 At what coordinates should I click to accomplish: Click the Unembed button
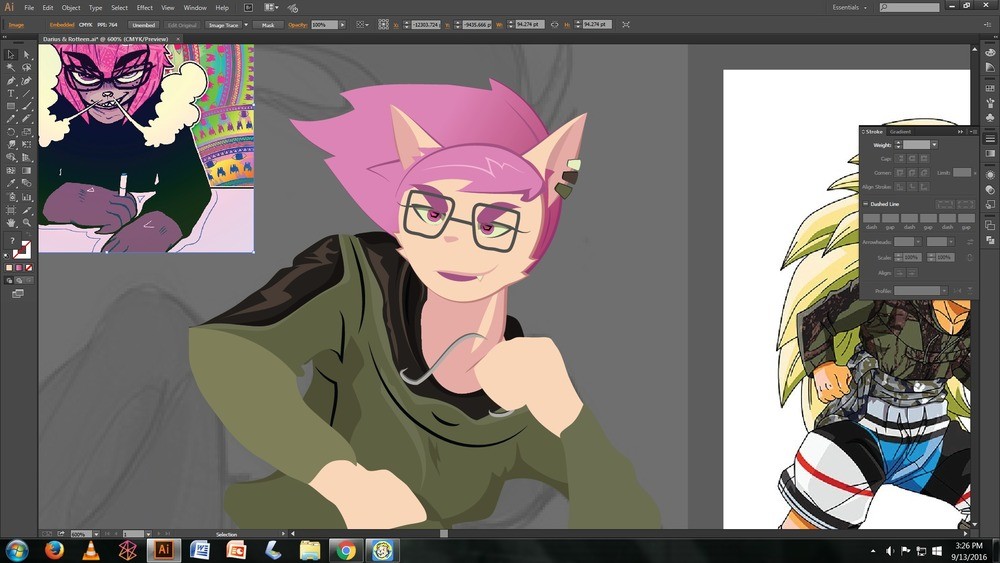[x=143, y=25]
